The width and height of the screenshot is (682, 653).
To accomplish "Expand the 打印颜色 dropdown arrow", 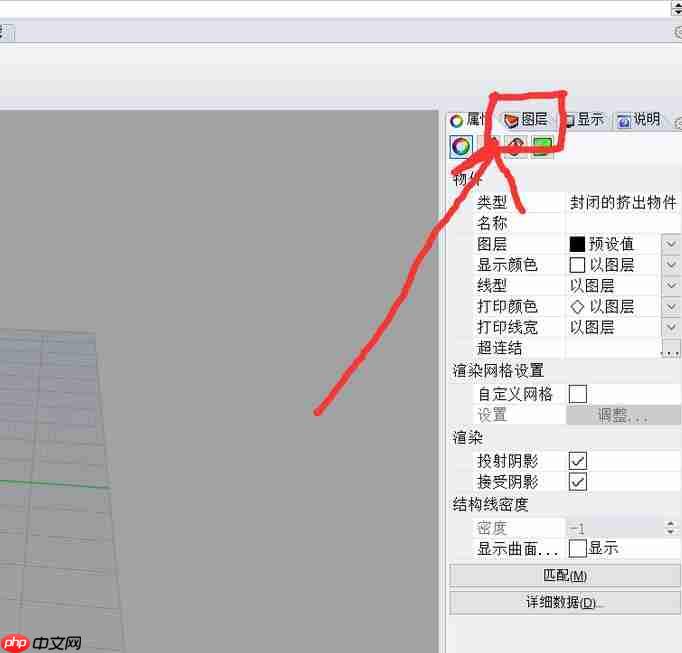I will [670, 306].
